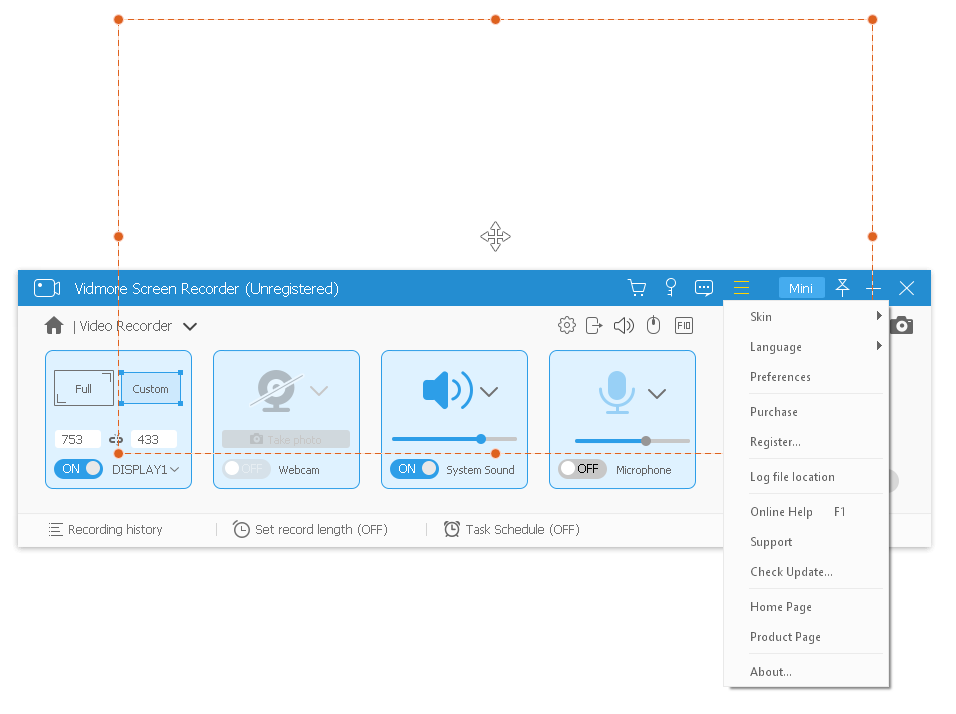The width and height of the screenshot is (956, 714).
Task: Click the large microphone icon
Action: pyautogui.click(x=617, y=392)
